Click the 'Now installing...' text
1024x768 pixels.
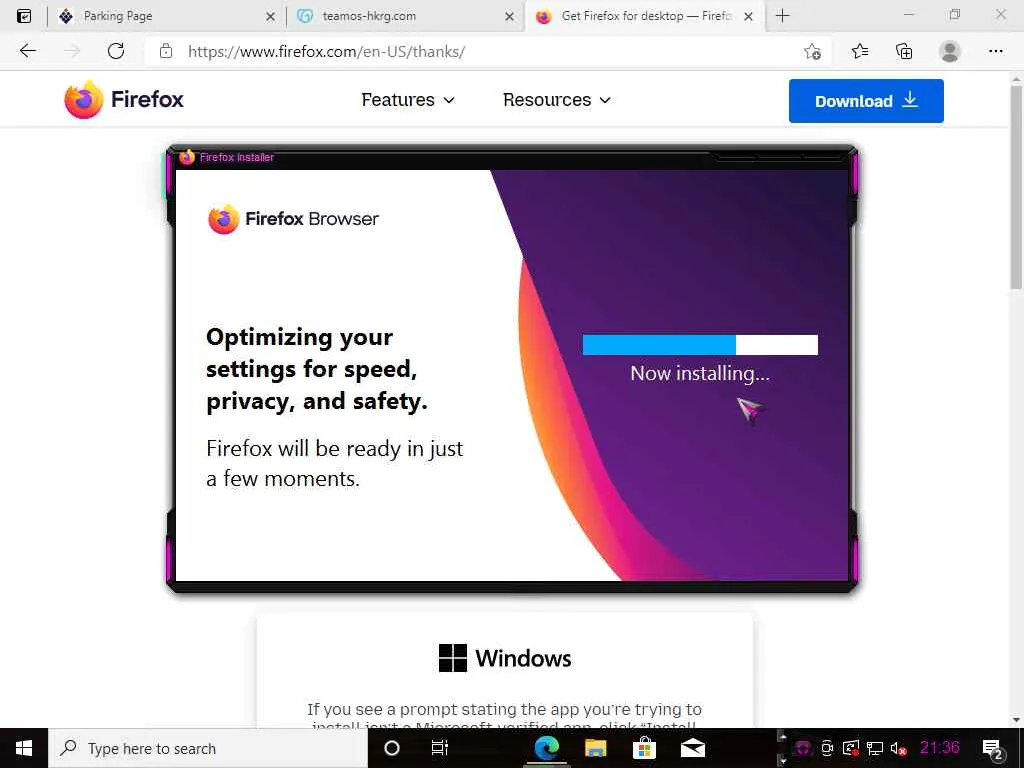(700, 373)
